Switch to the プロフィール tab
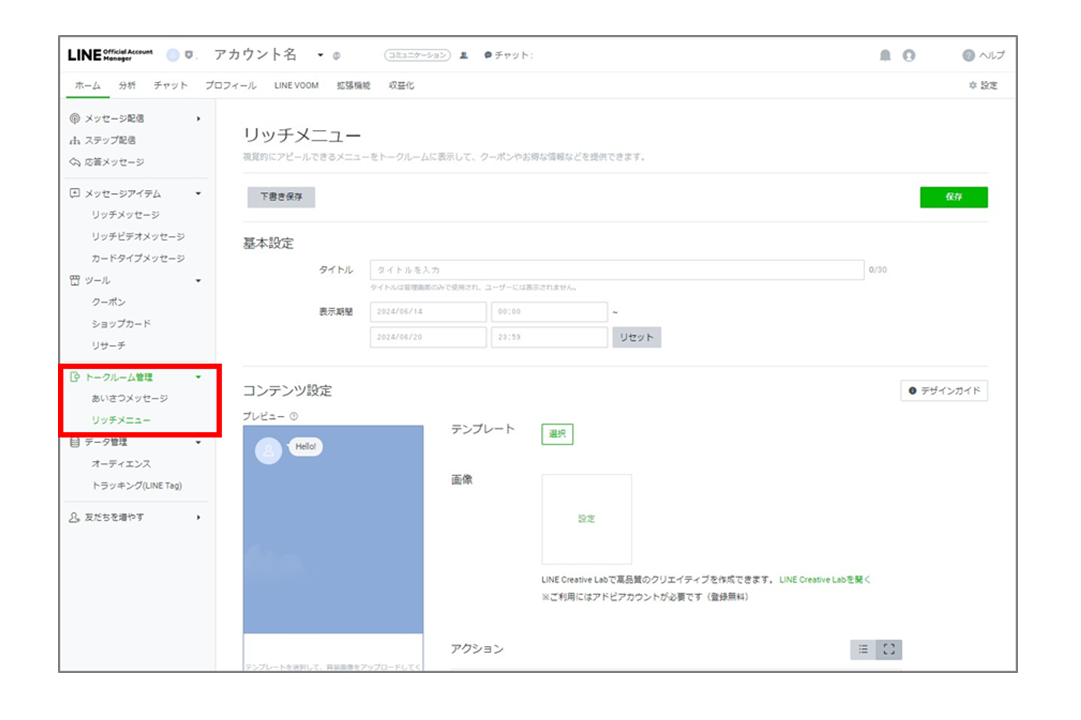Image resolution: width=1081 pixels, height=720 pixels. [x=230, y=86]
